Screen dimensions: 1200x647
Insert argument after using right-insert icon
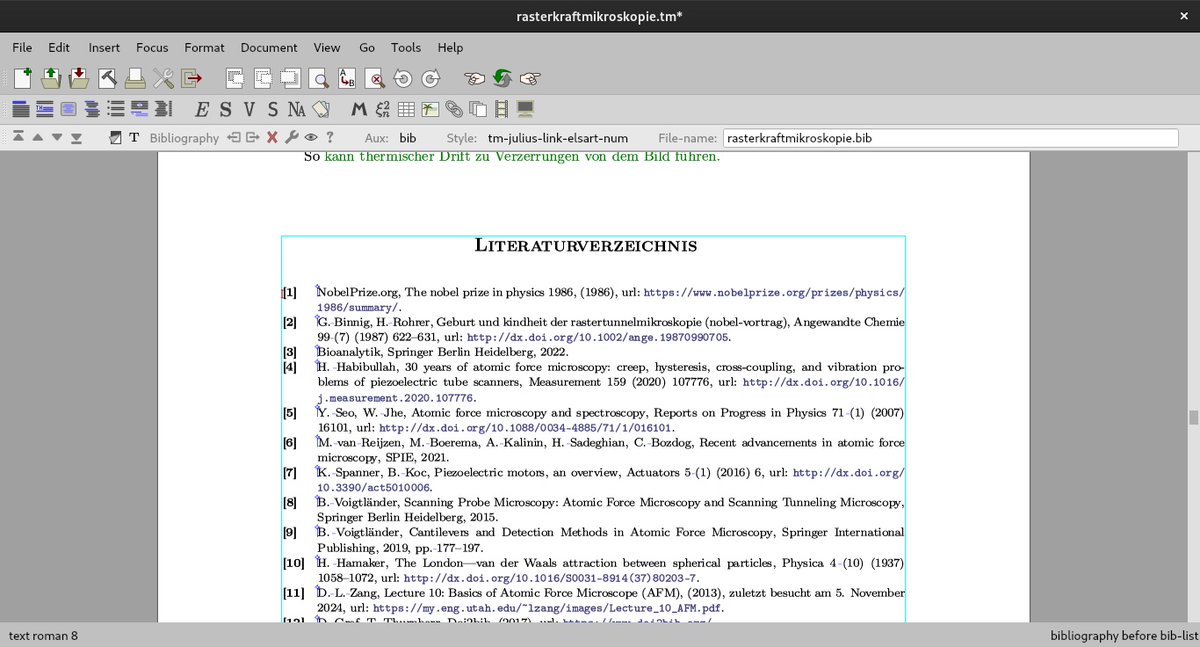pos(253,138)
